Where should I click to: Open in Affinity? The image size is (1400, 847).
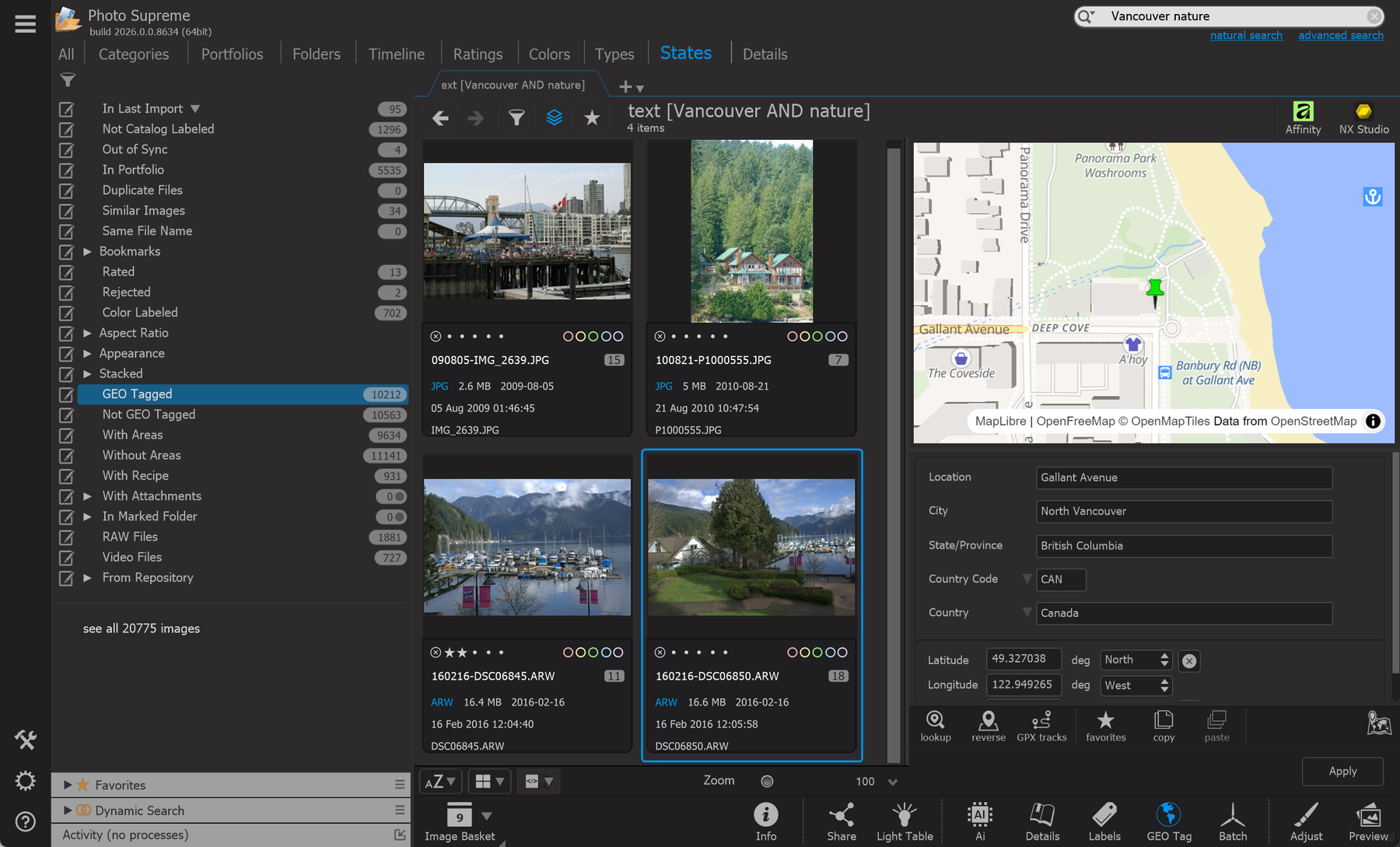click(1303, 118)
